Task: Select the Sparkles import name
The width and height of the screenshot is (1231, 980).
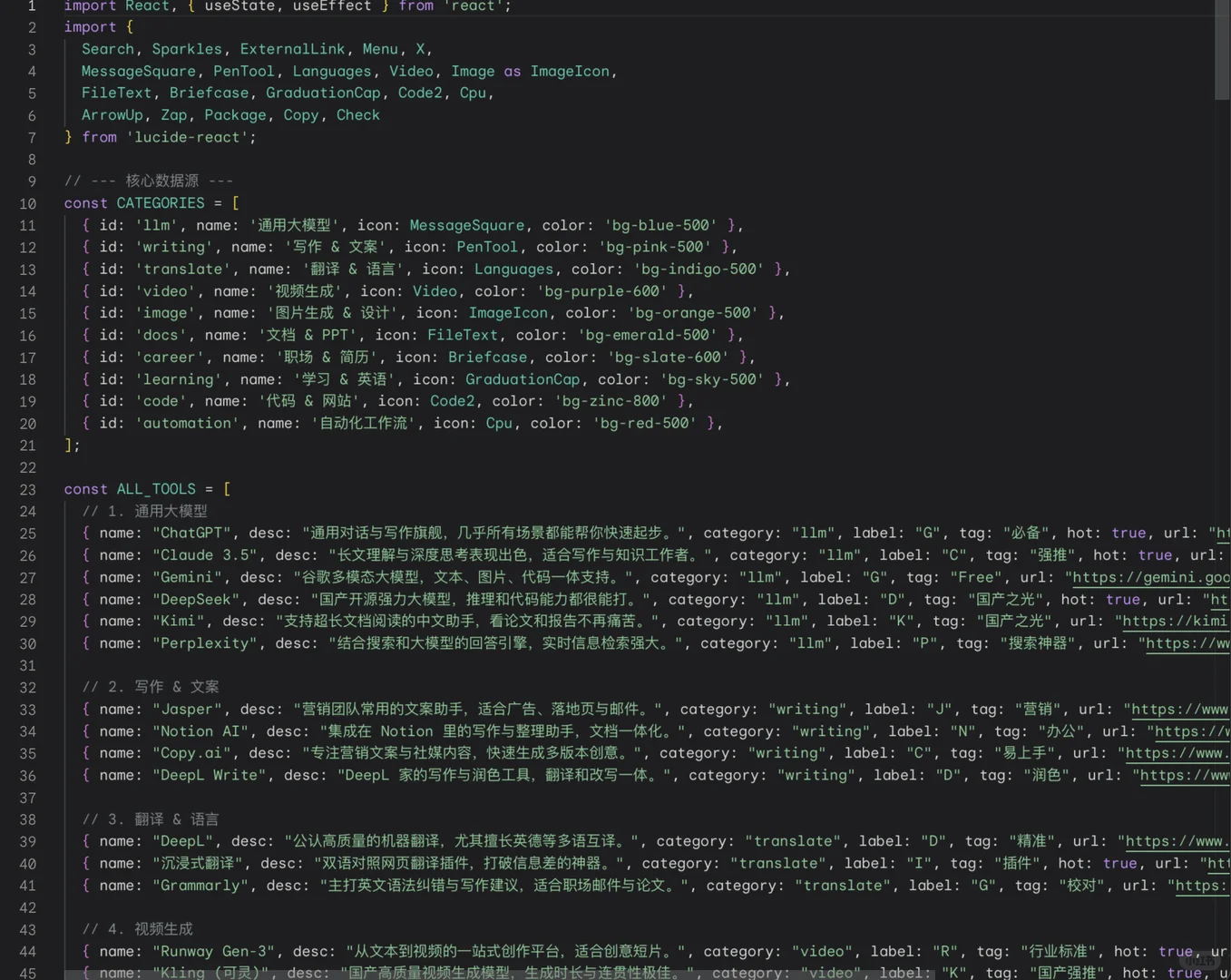Action: 187,49
